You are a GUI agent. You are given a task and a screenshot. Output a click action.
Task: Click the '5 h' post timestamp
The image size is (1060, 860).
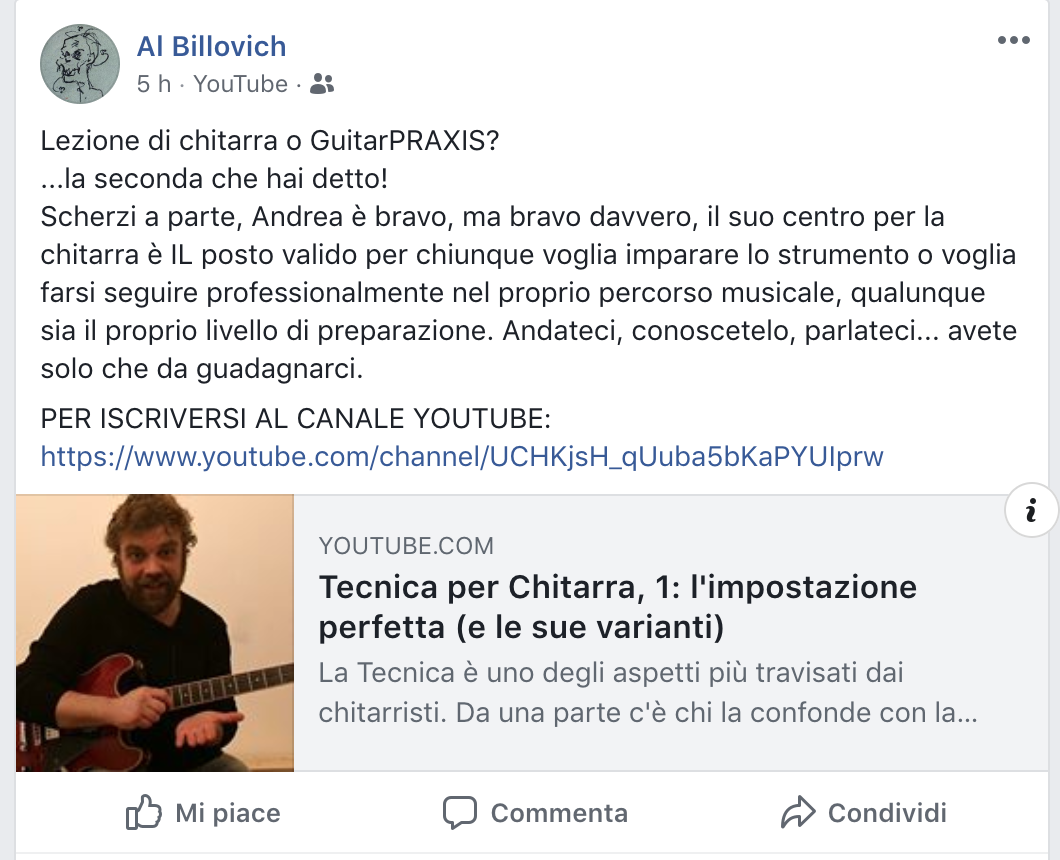153,84
